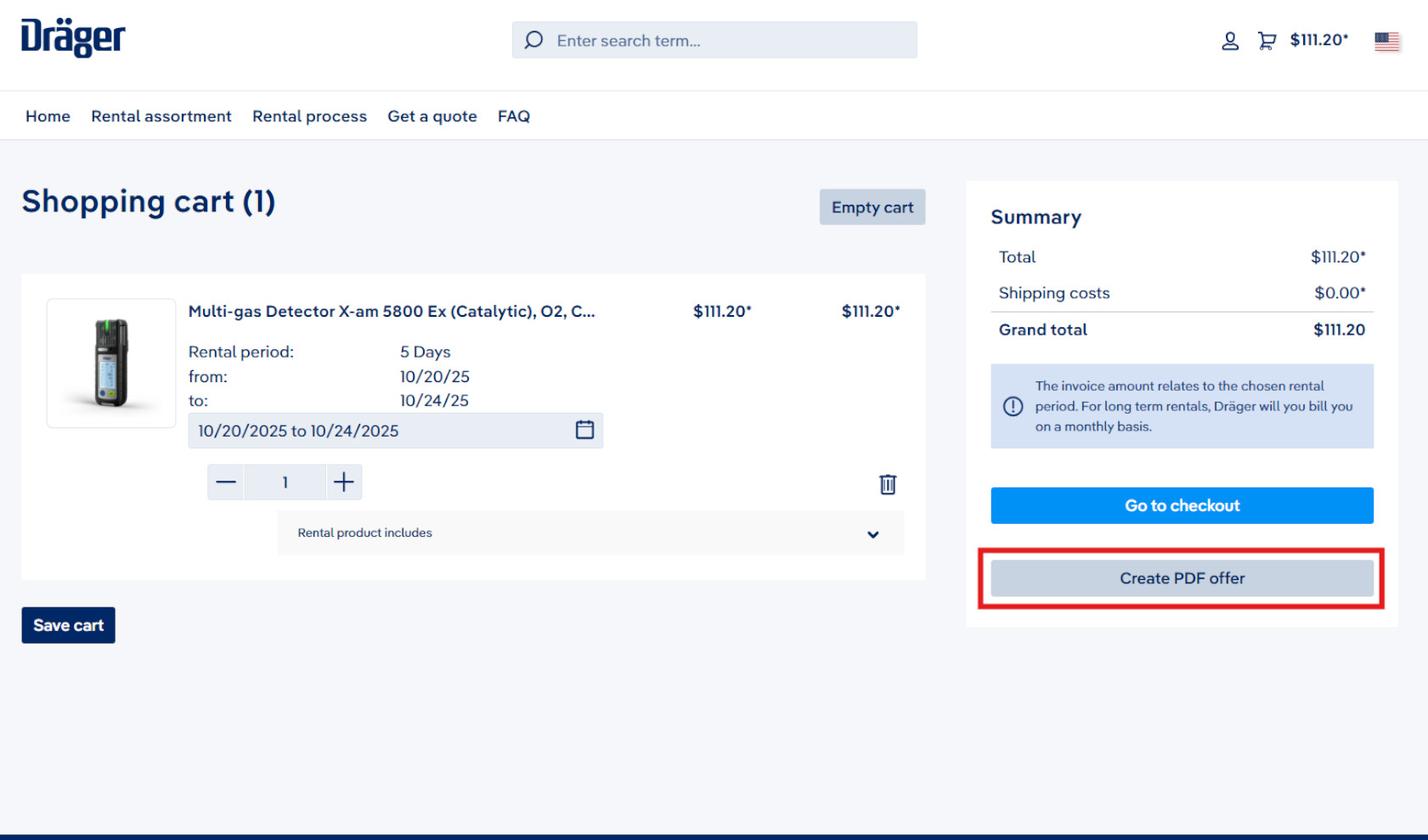Screen dimensions: 1428x840
Task: Open the shopping cart icon in header
Action: click(1267, 41)
